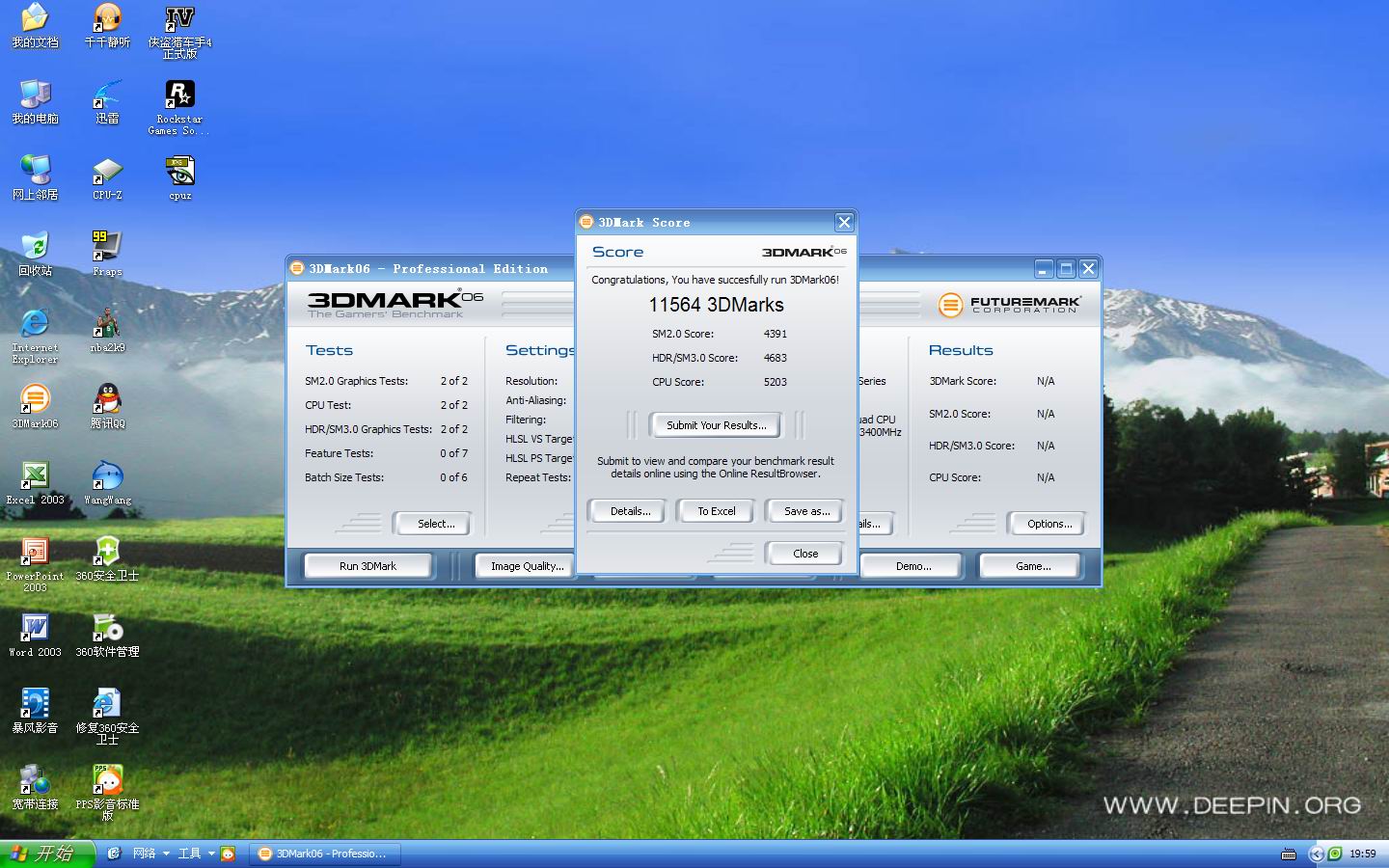Open the 网上邻居 desktop icon
Image resolution: width=1389 pixels, height=868 pixels.
coord(35,178)
